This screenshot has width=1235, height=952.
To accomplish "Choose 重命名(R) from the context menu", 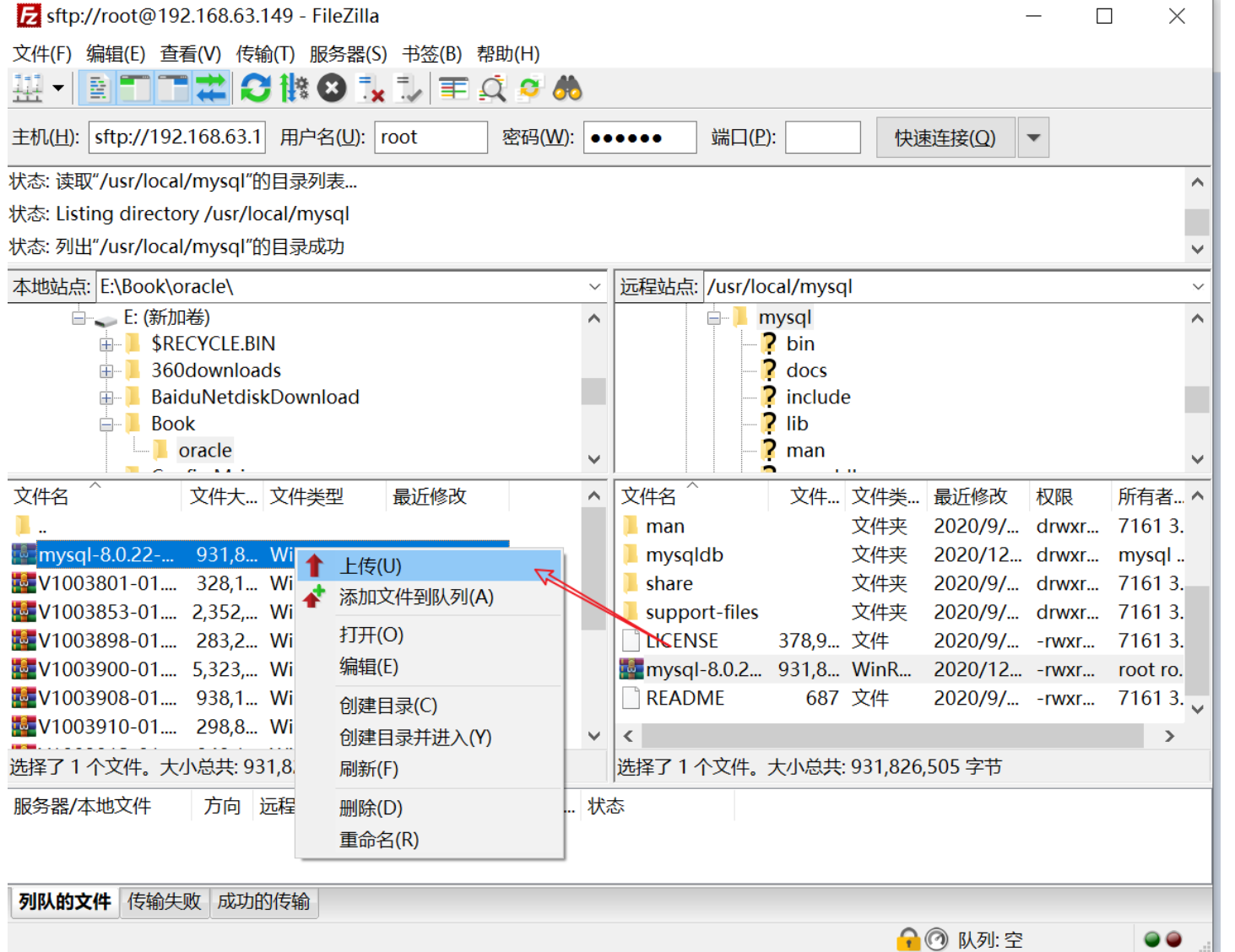I will [x=430, y=840].
